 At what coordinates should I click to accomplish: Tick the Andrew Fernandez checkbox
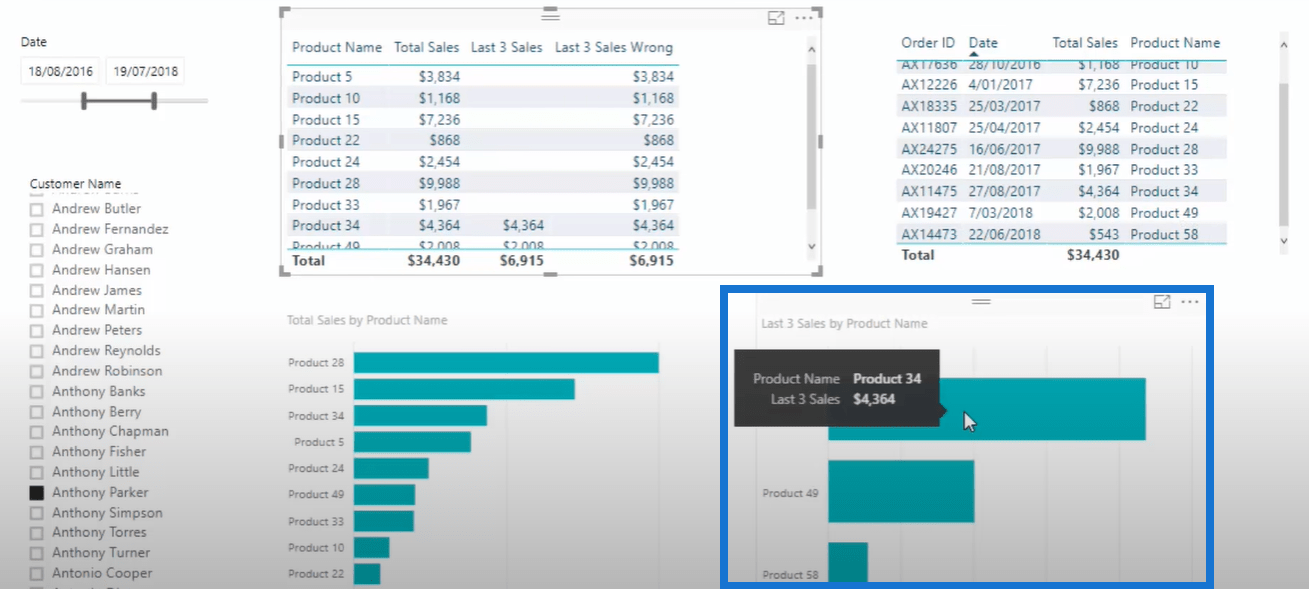coord(37,229)
